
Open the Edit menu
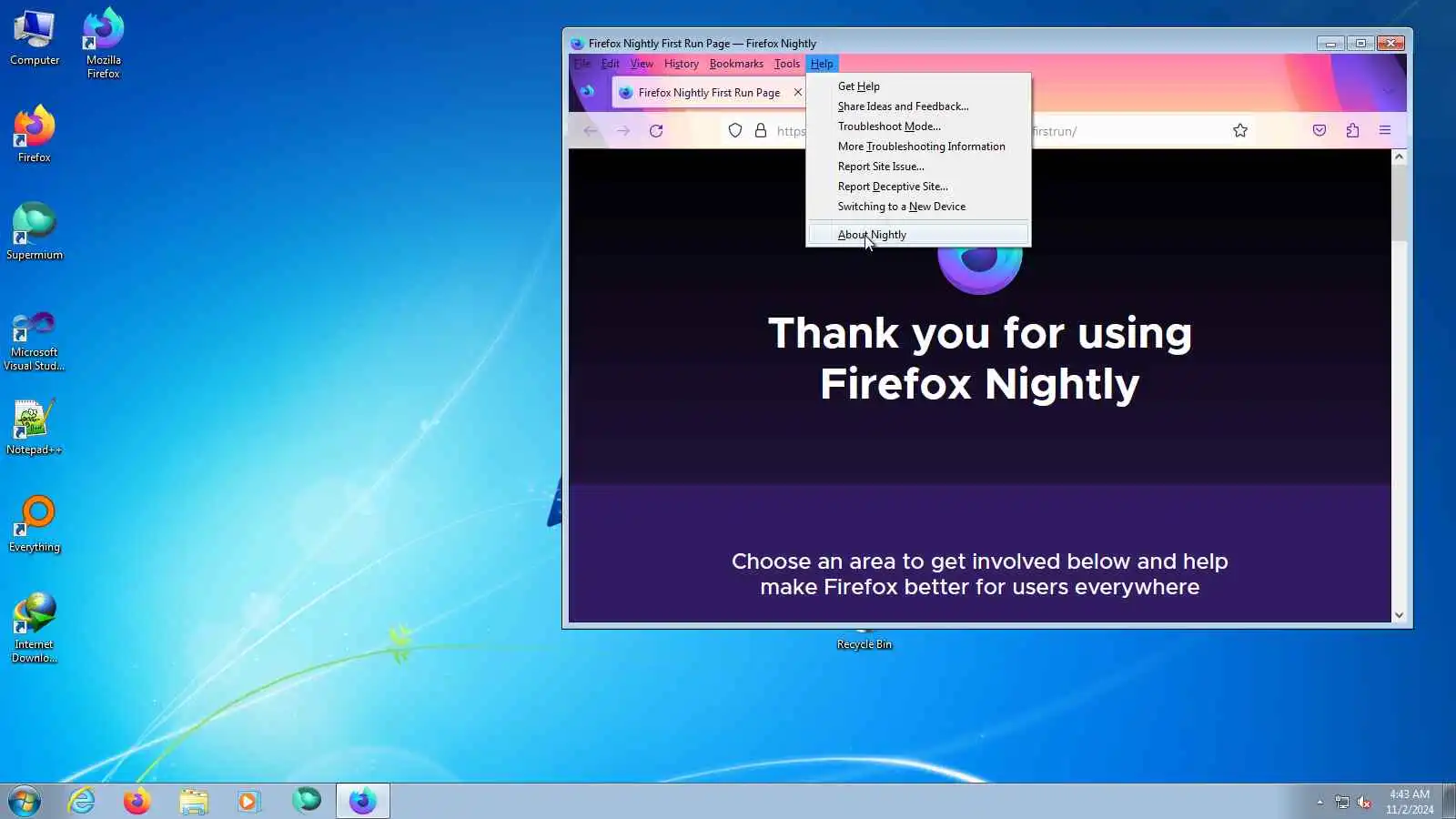(610, 64)
